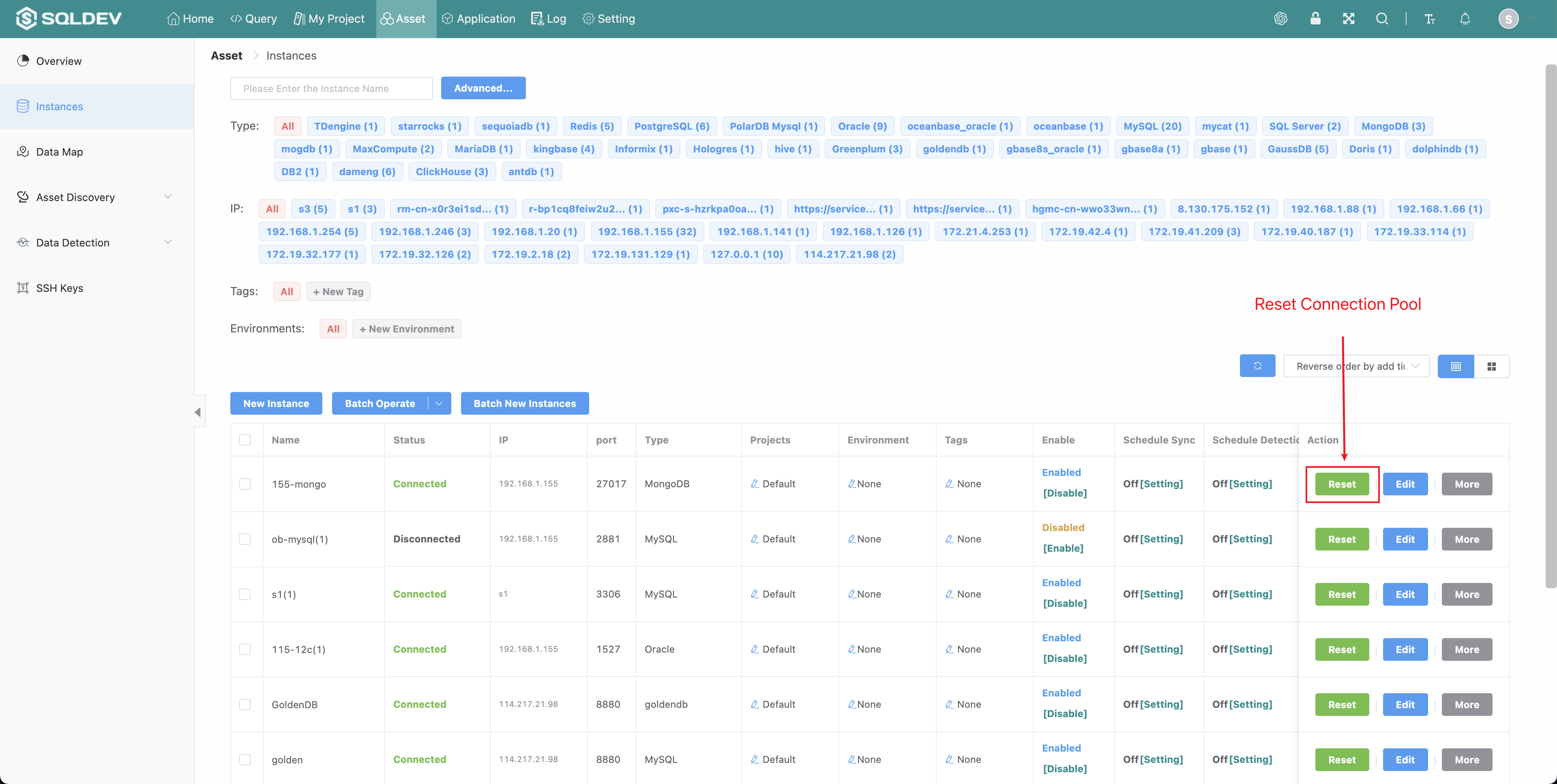The height and width of the screenshot is (784, 1557).
Task: Add a New Environment
Action: (x=407, y=329)
